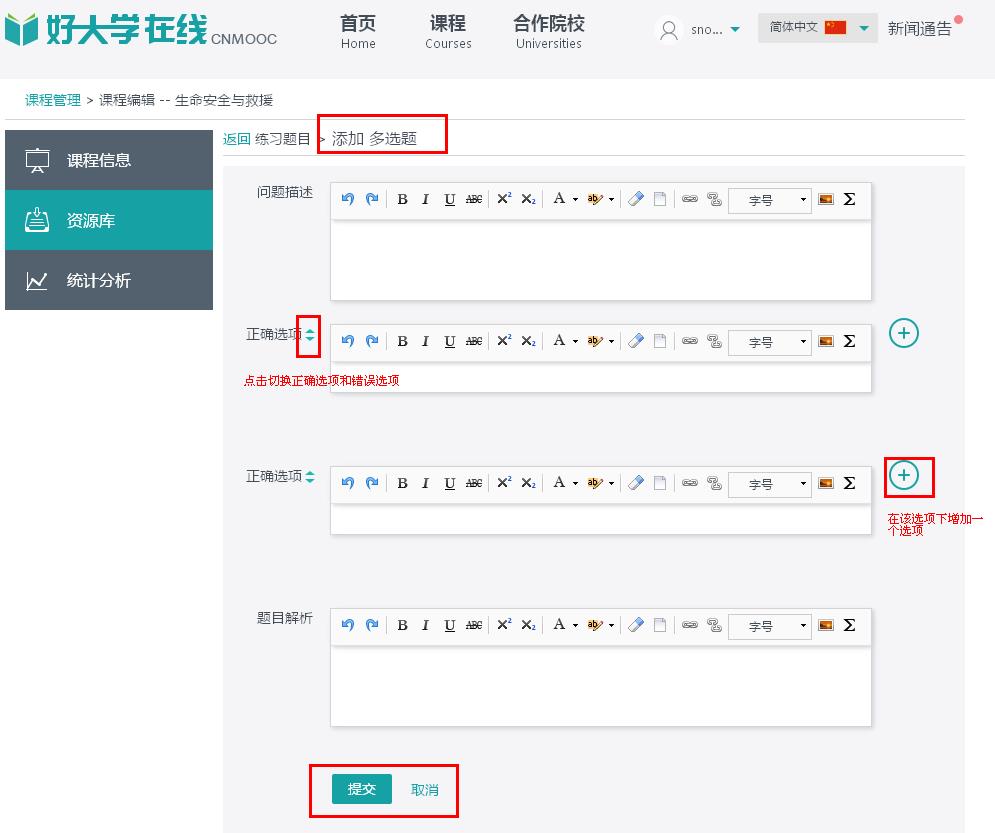This screenshot has height=833, width=995.
Task: Go to the 课程 Courses navigation tab
Action: tap(448, 31)
